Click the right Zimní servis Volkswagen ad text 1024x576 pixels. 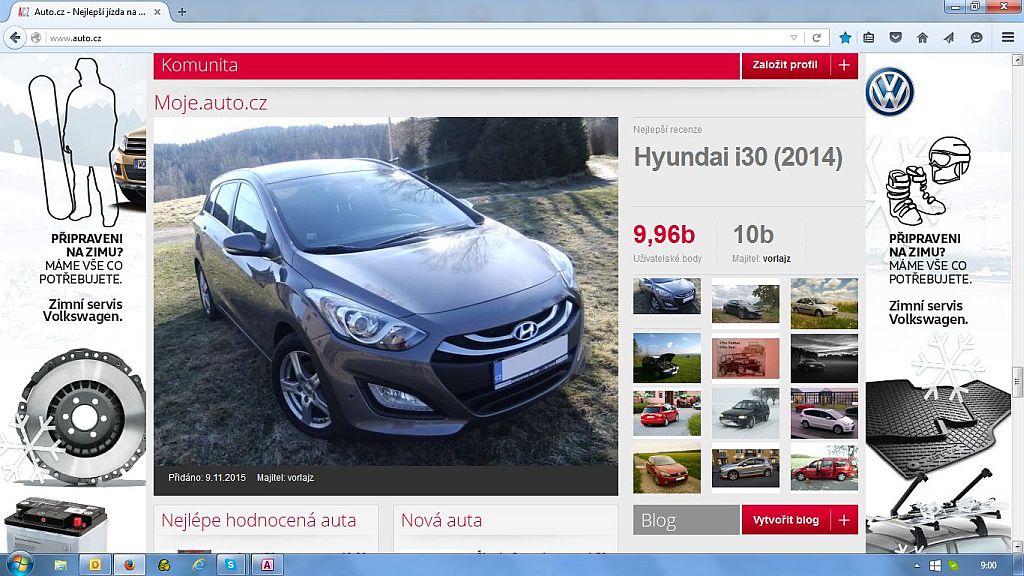(x=928, y=313)
